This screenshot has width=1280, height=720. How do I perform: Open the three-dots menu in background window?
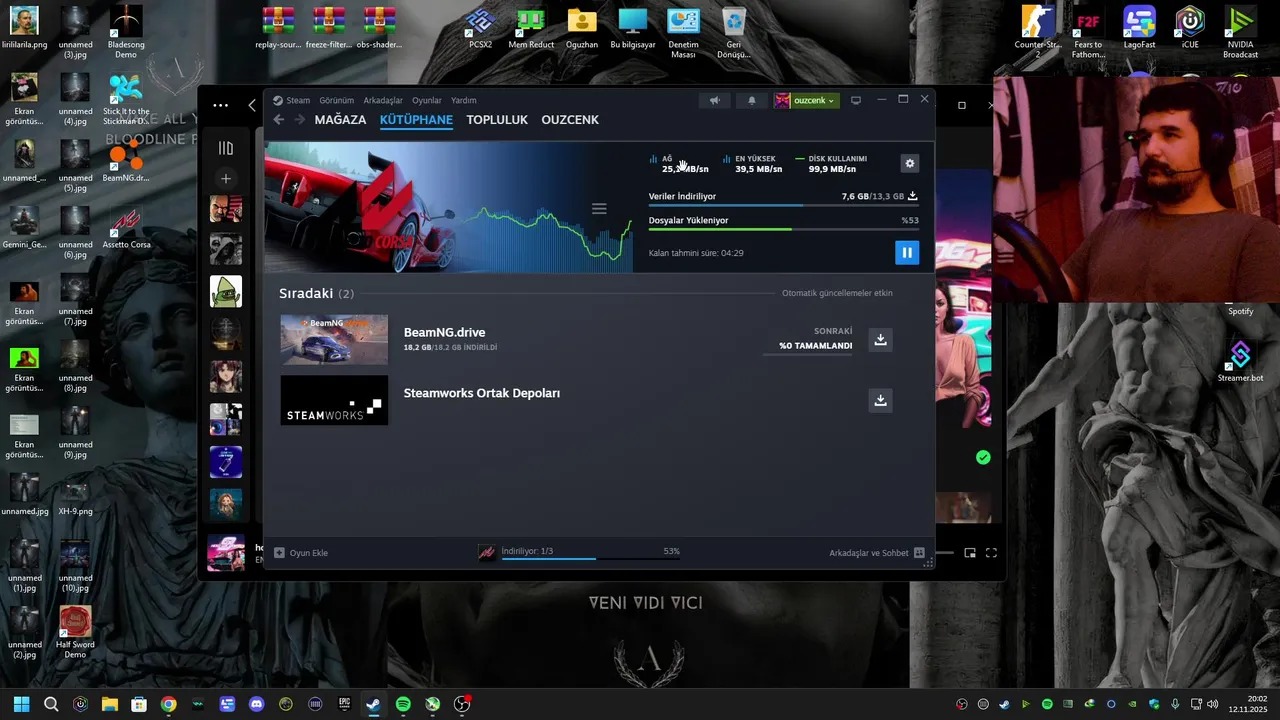221,105
